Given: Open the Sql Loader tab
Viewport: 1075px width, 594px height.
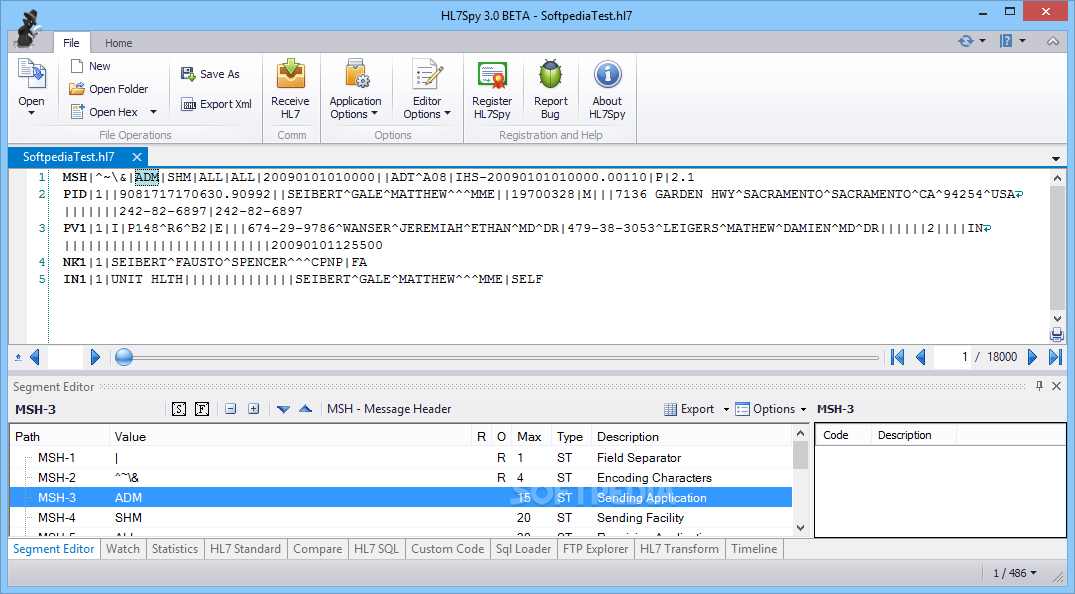Looking at the screenshot, I should click(x=524, y=549).
